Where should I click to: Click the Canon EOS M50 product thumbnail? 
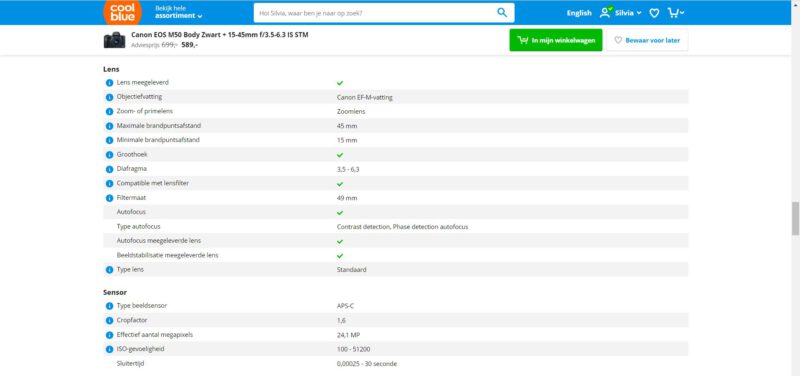[114, 40]
